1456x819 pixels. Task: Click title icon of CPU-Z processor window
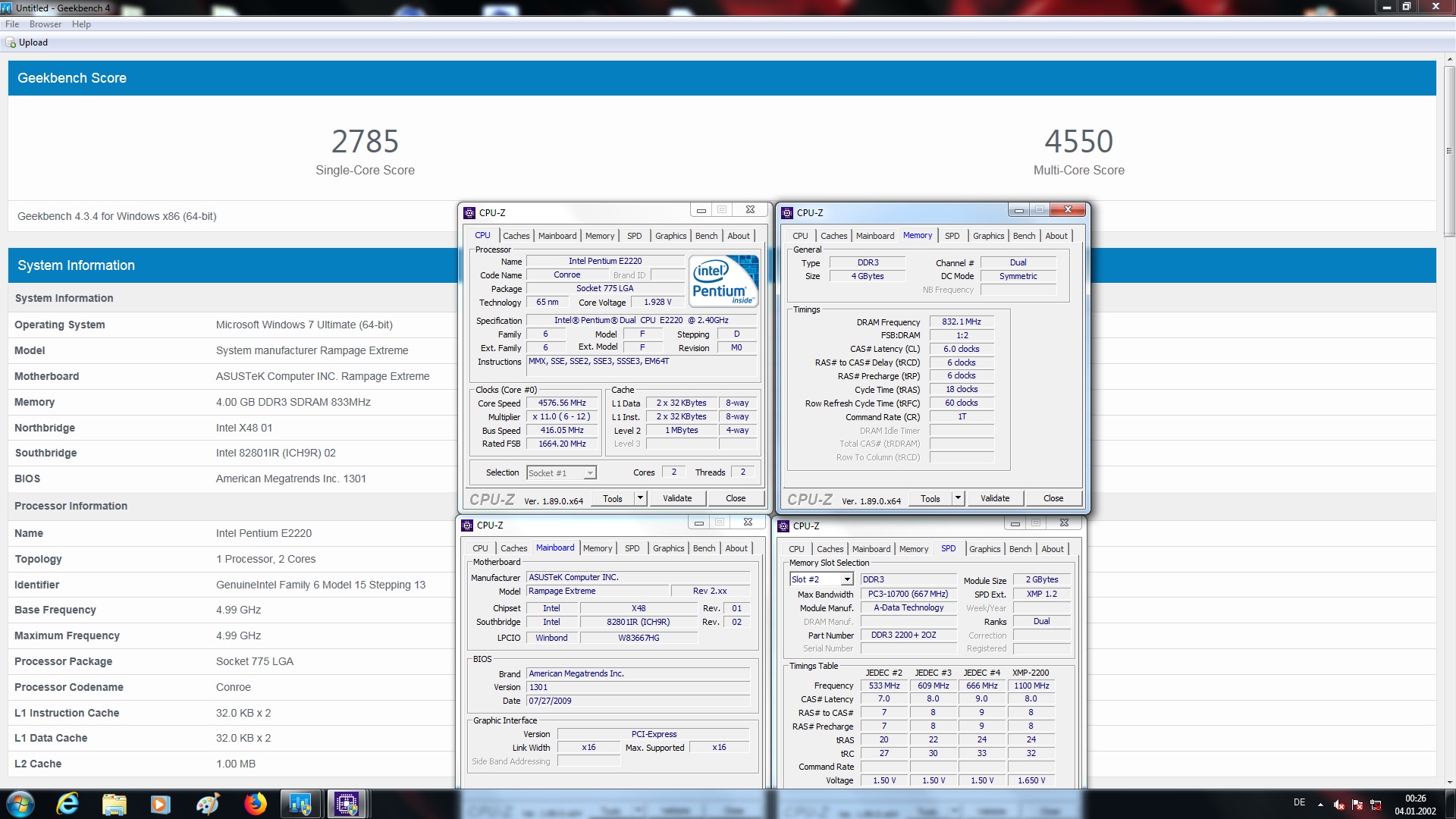469,213
